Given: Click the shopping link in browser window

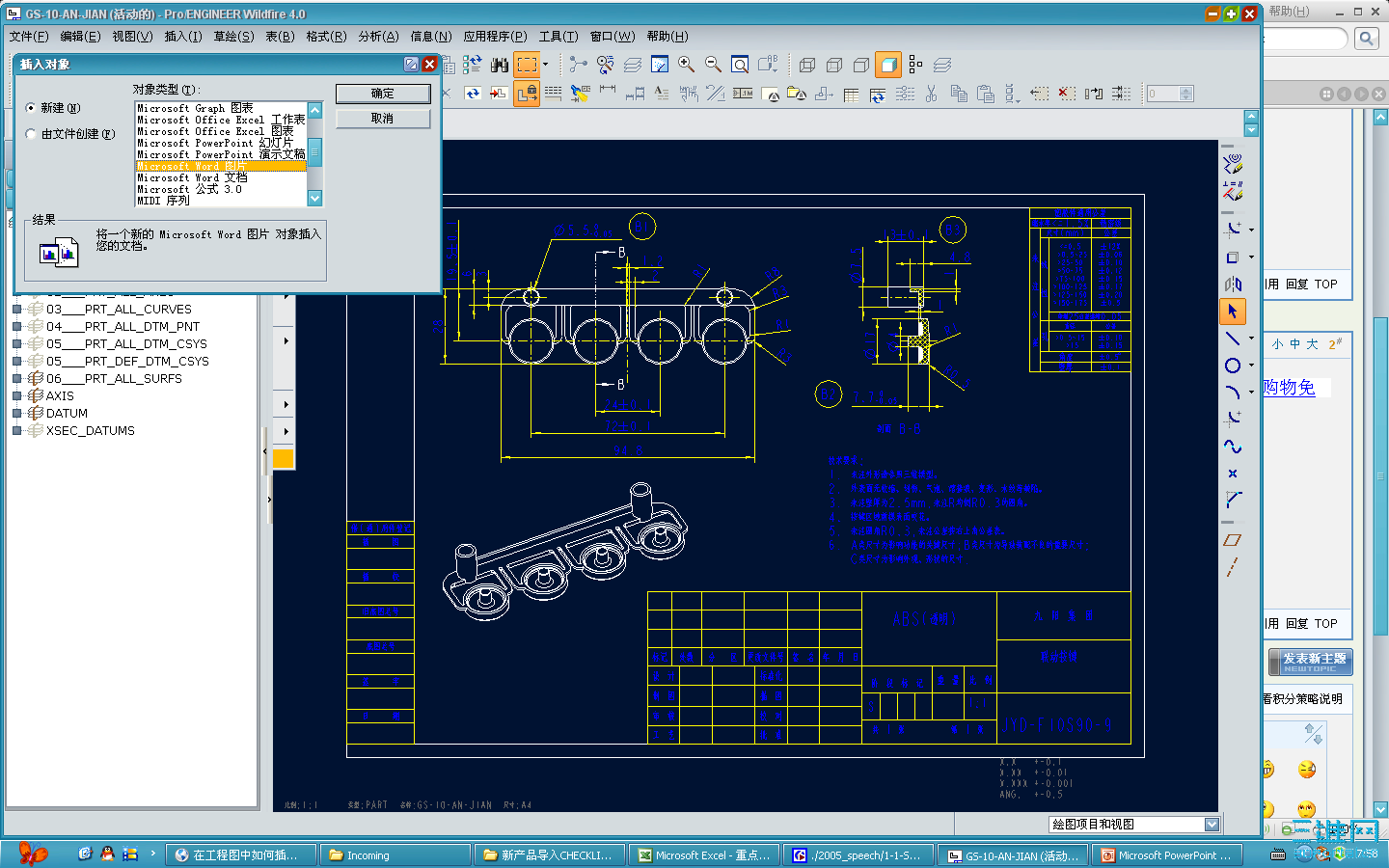Looking at the screenshot, I should pos(1290,388).
